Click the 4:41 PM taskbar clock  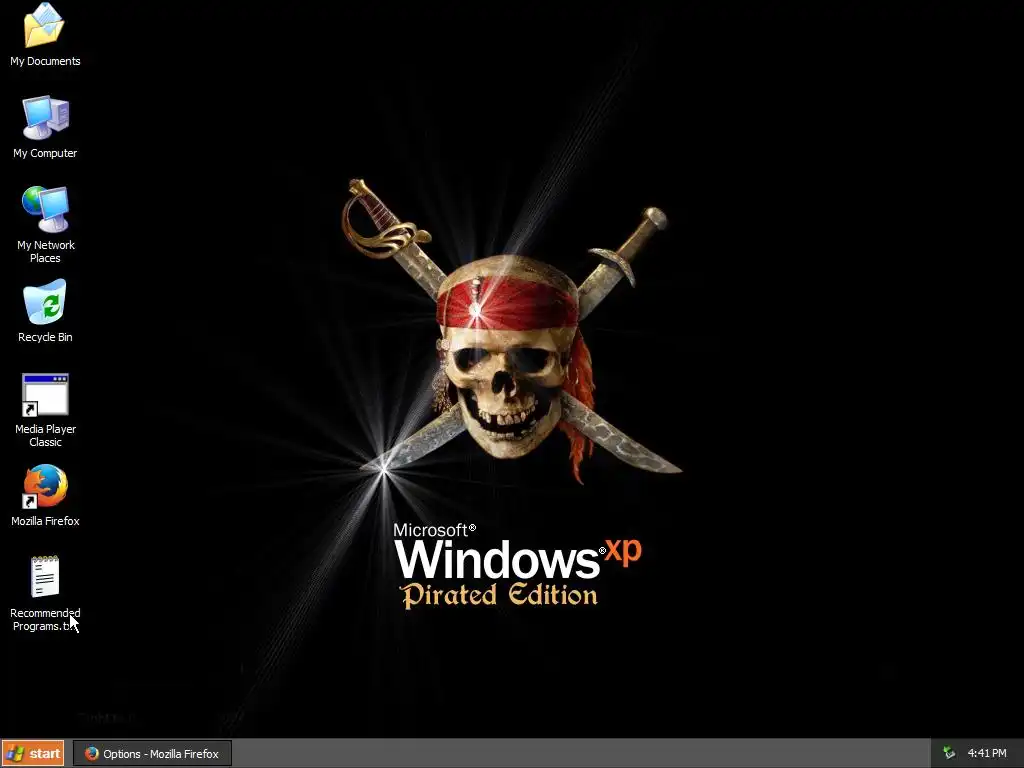[x=987, y=754]
